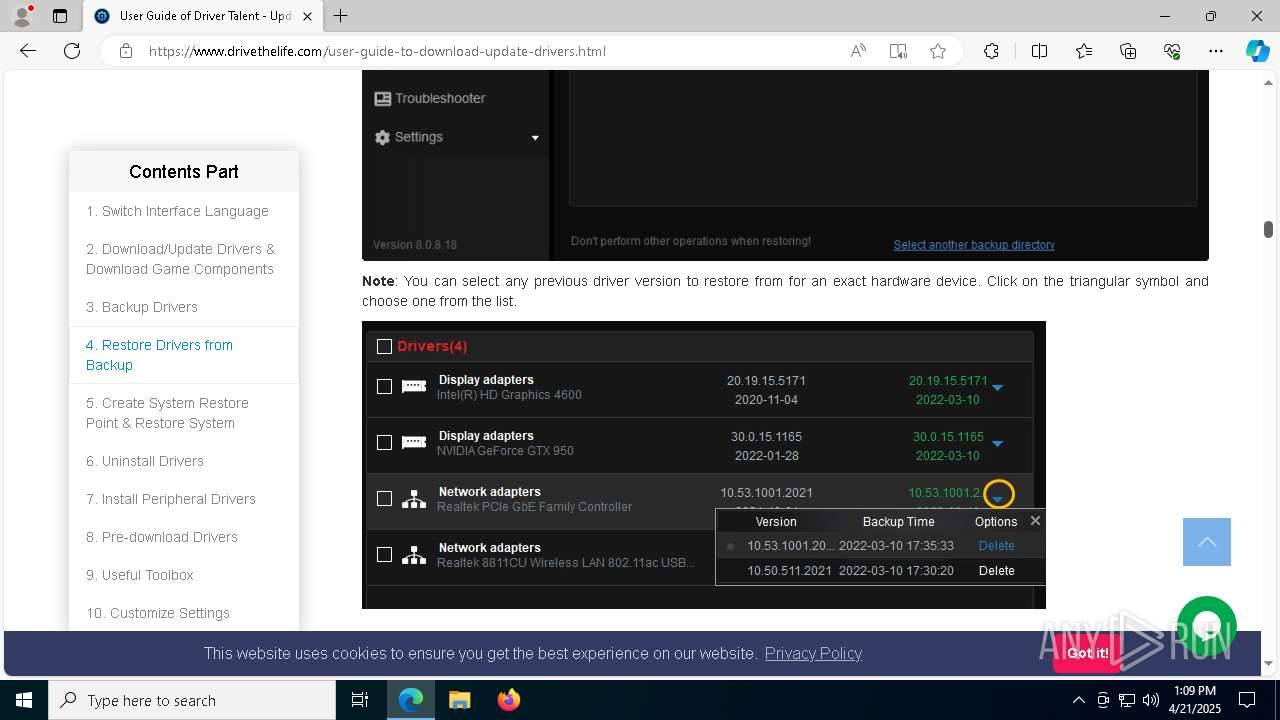
Task: Show hidden tray icons
Action: [1078, 700]
